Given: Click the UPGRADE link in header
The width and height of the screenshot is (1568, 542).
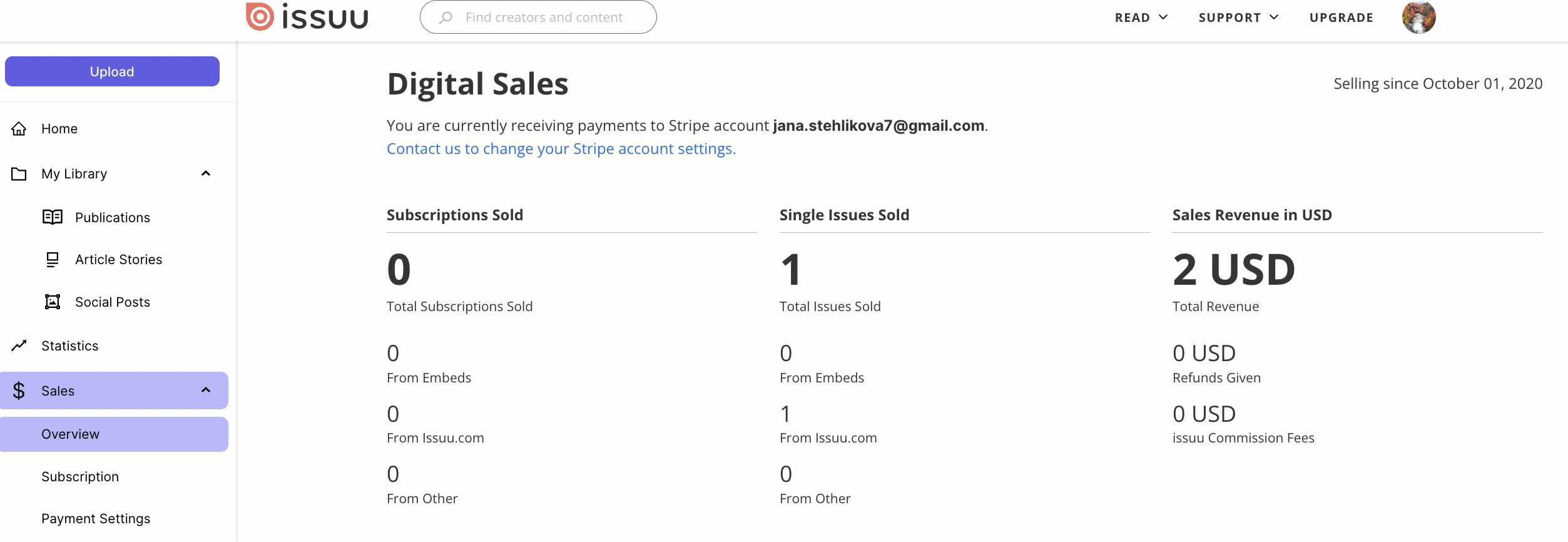Looking at the screenshot, I should coord(1341,18).
